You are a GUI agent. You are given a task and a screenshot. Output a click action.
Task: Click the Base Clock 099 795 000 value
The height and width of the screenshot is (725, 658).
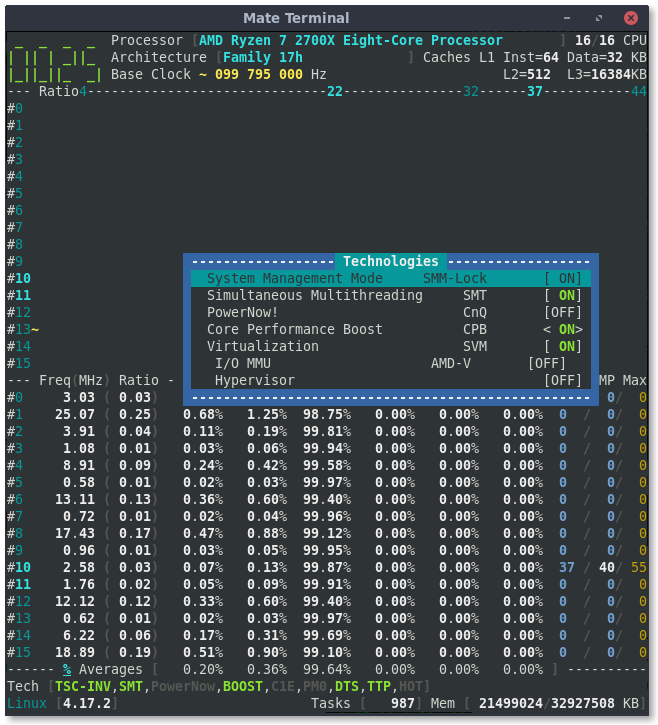click(258, 74)
